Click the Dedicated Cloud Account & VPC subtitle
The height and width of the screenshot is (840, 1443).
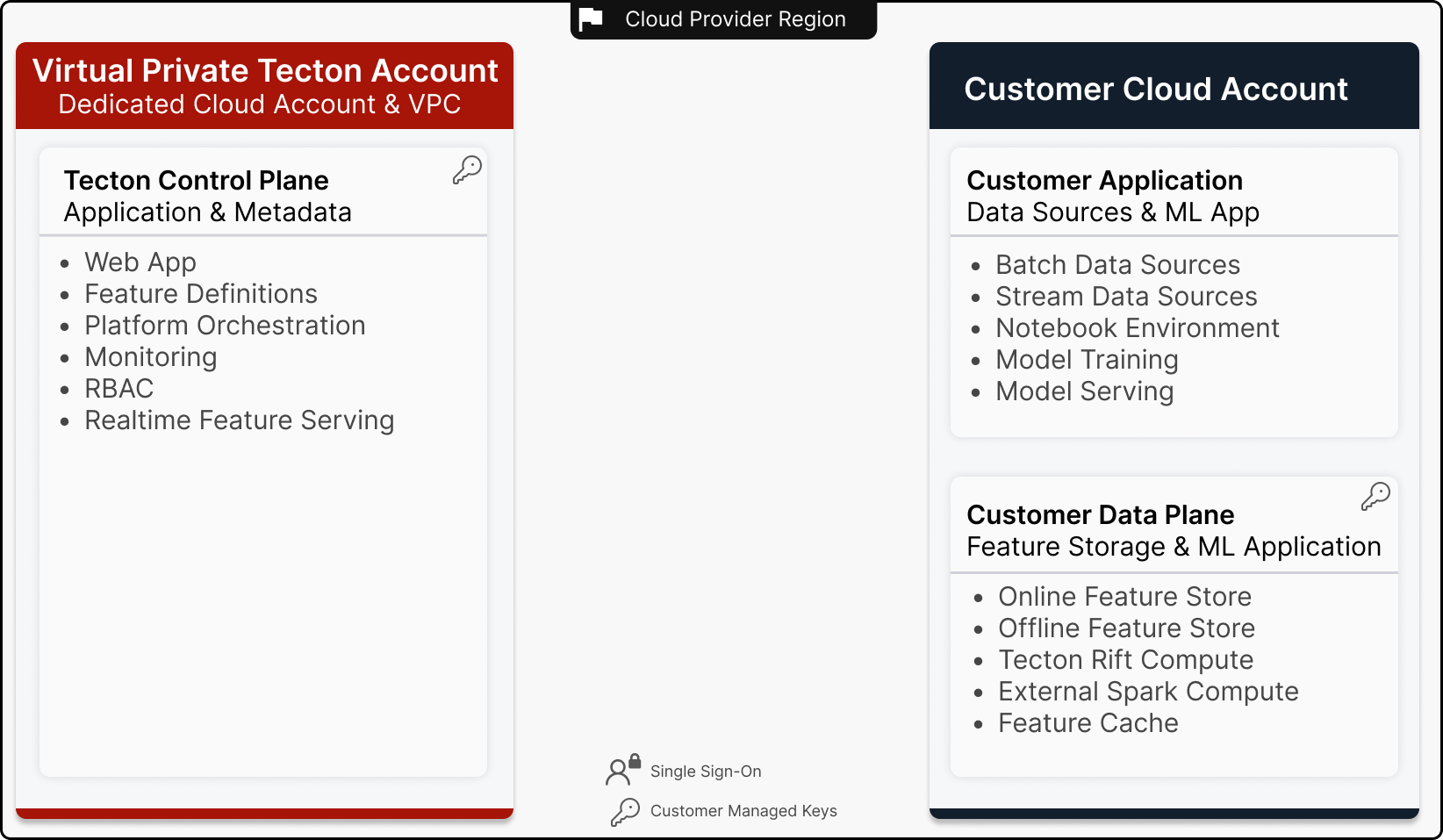pos(260,104)
